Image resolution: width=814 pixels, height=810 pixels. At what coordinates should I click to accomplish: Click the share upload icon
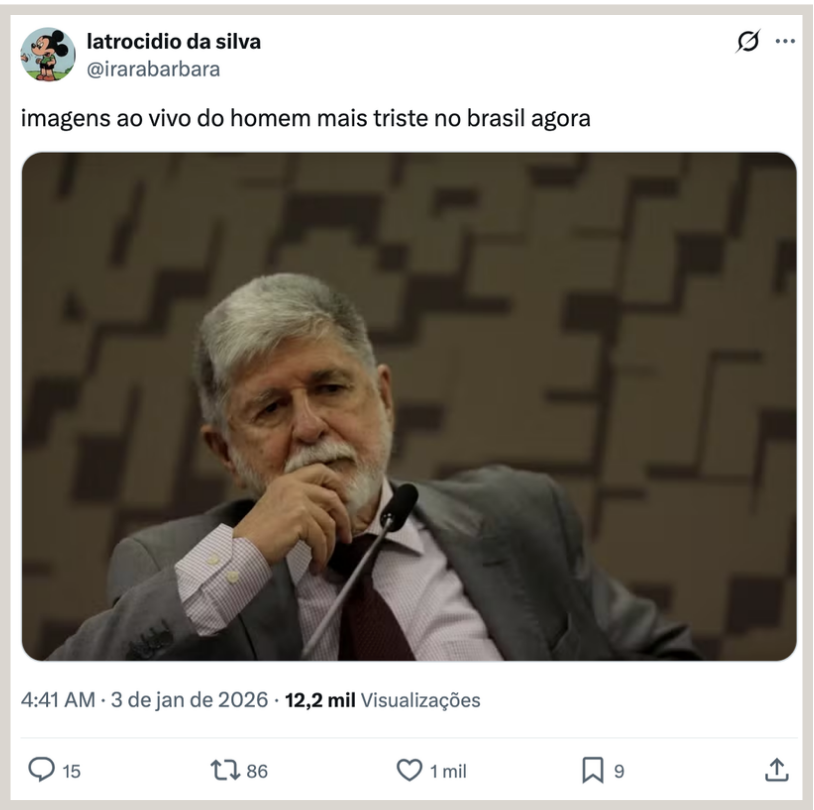pos(777,770)
